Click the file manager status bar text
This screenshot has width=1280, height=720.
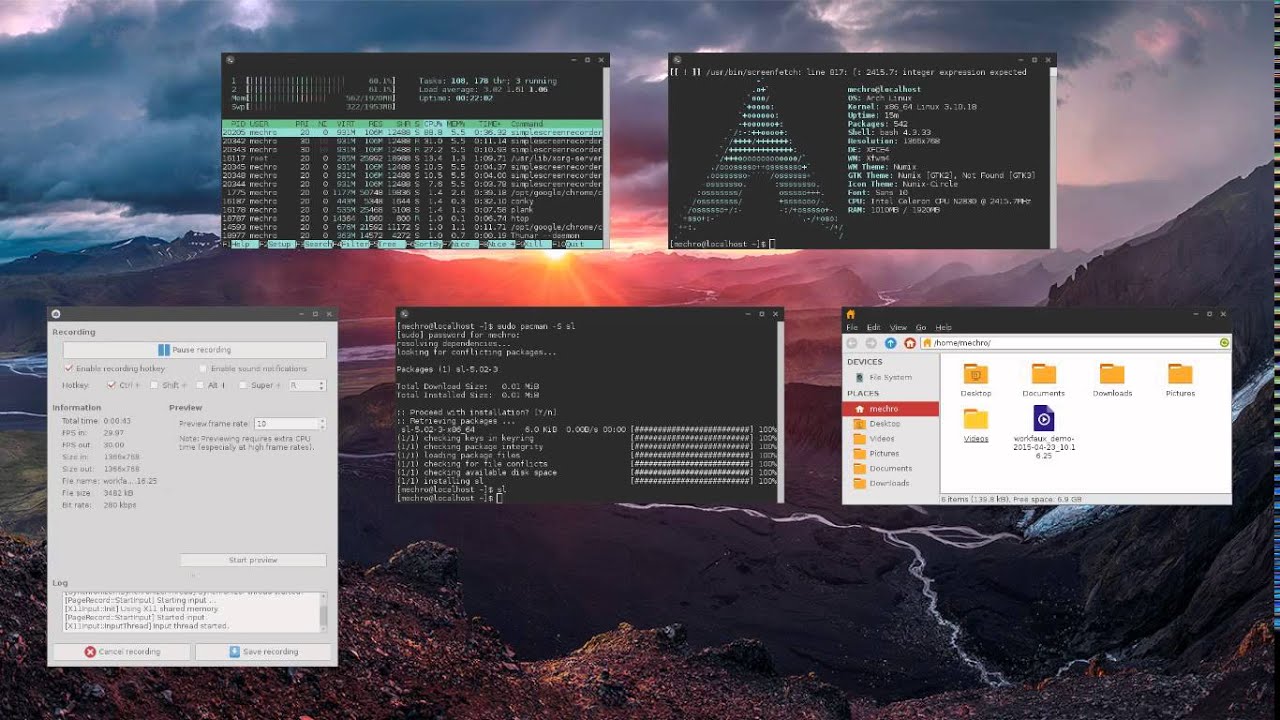click(x=1011, y=498)
